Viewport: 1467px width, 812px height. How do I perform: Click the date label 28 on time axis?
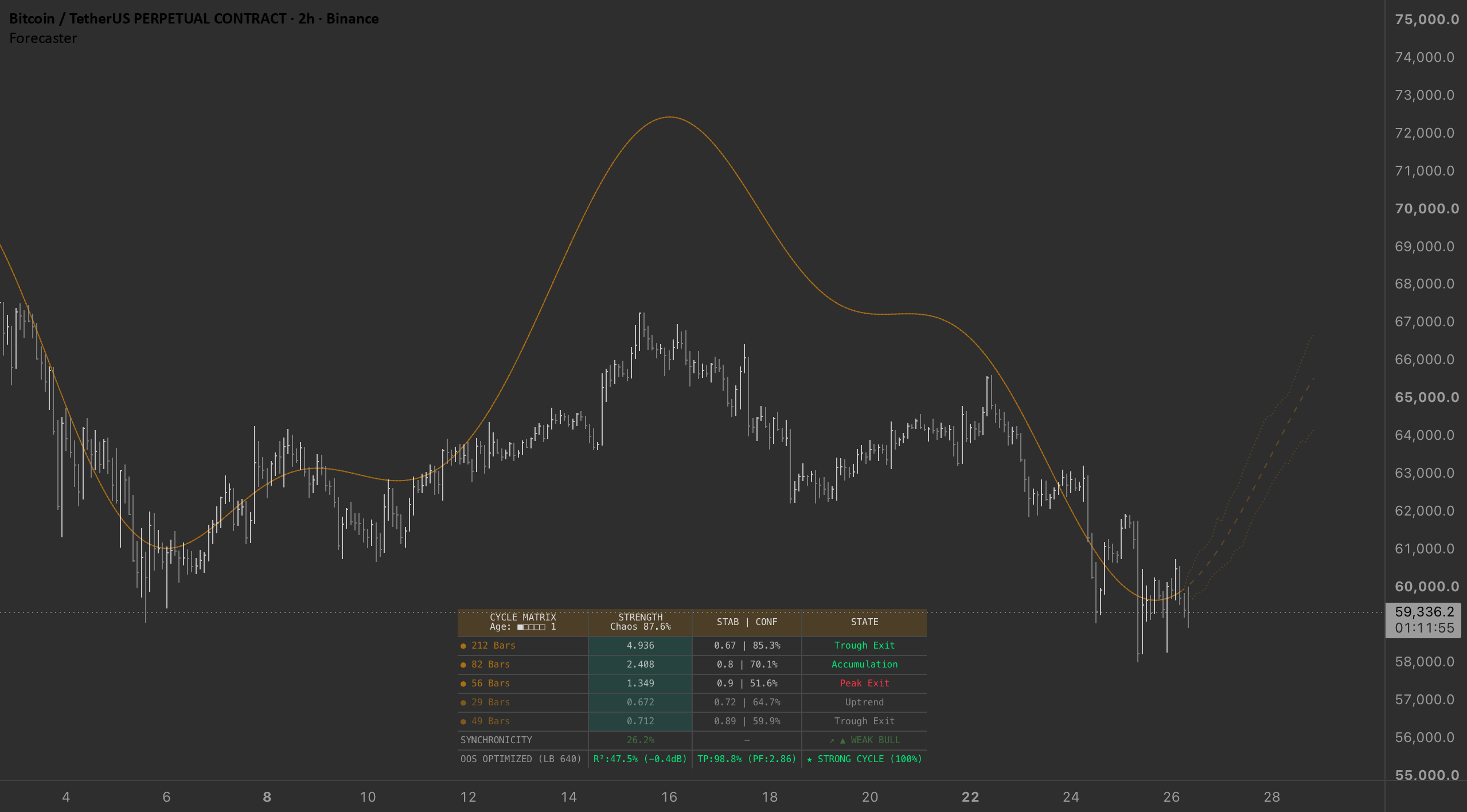click(x=1272, y=797)
